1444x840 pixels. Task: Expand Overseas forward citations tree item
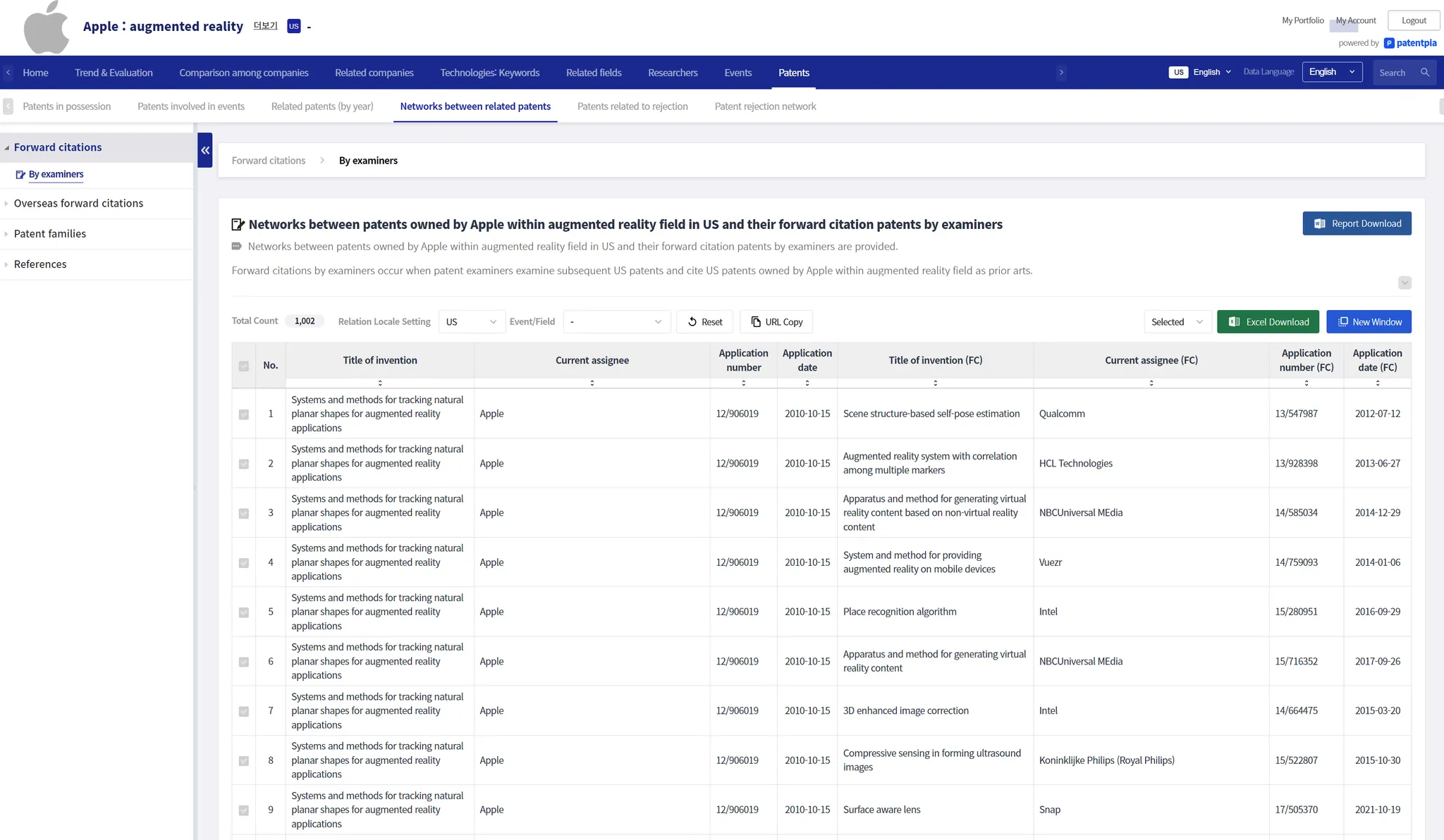coord(78,204)
